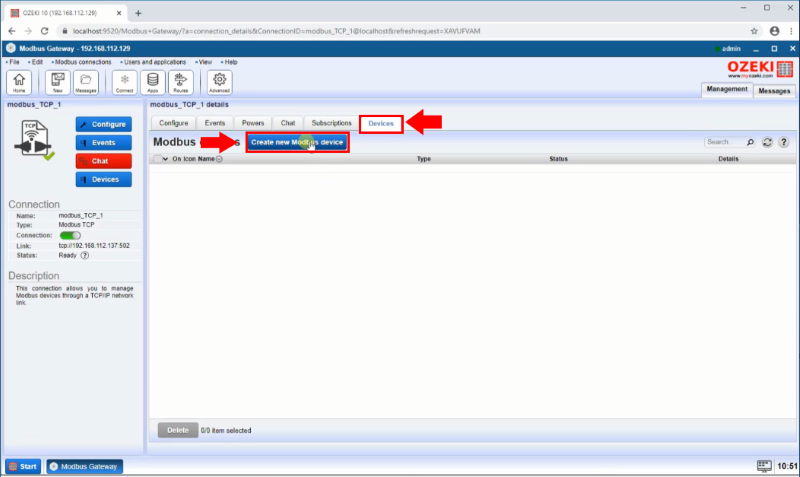The height and width of the screenshot is (477, 800).
Task: Click Create new Modbus device button
Action: click(x=297, y=142)
